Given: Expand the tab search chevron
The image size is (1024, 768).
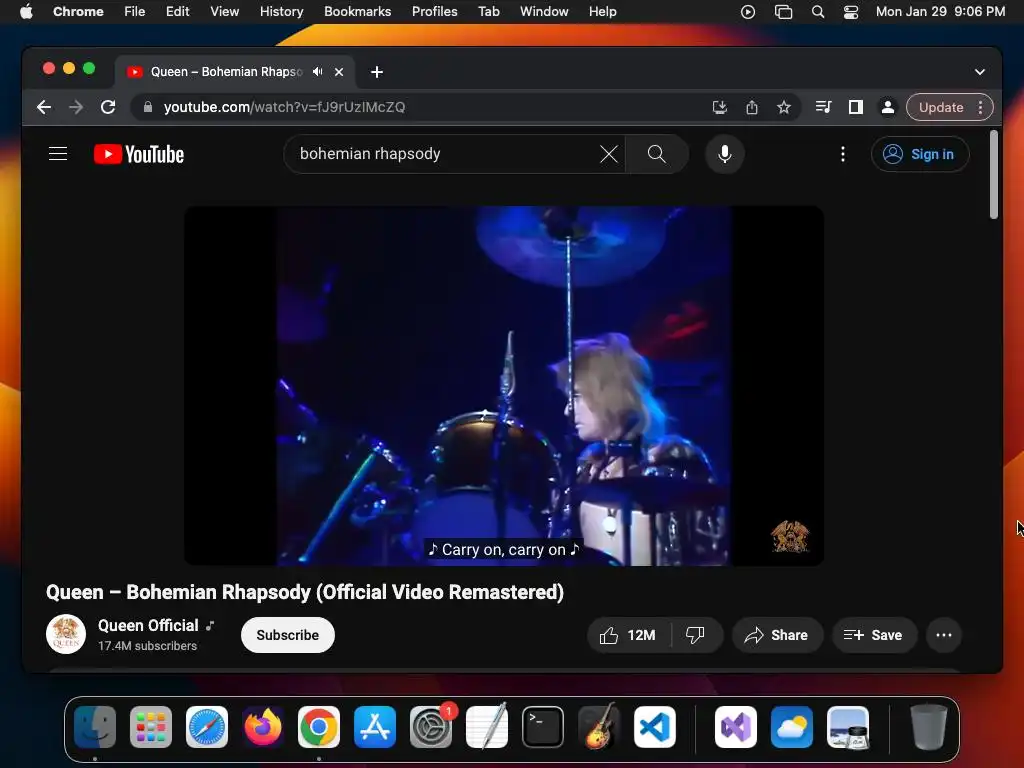Looking at the screenshot, I should (980, 72).
